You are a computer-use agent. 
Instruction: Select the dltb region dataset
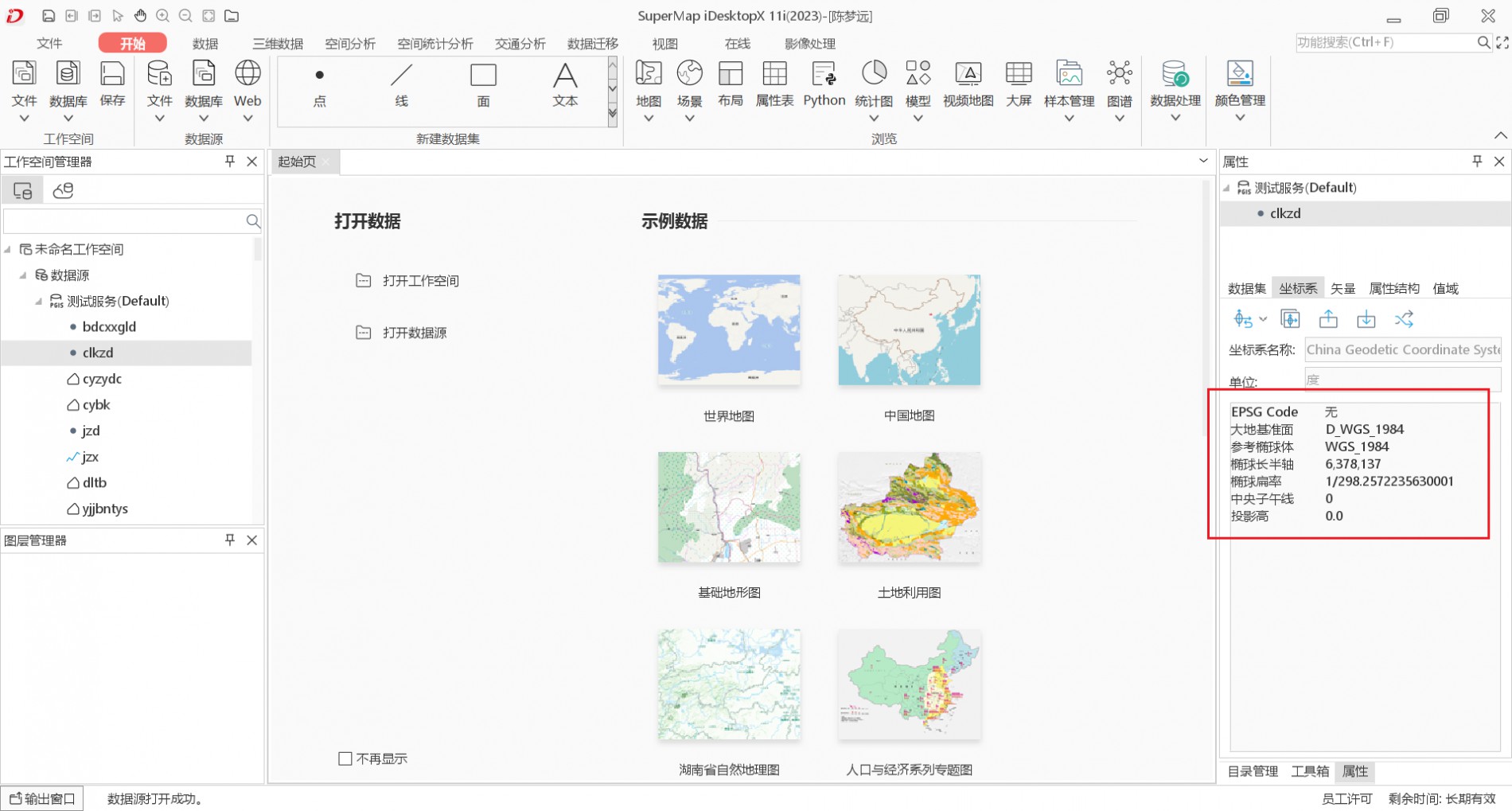(95, 482)
